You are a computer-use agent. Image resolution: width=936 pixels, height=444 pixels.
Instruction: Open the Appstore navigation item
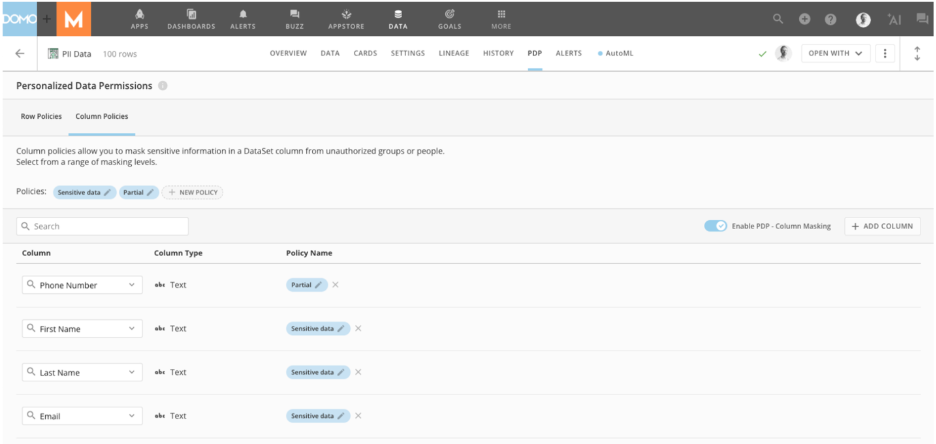(346, 18)
